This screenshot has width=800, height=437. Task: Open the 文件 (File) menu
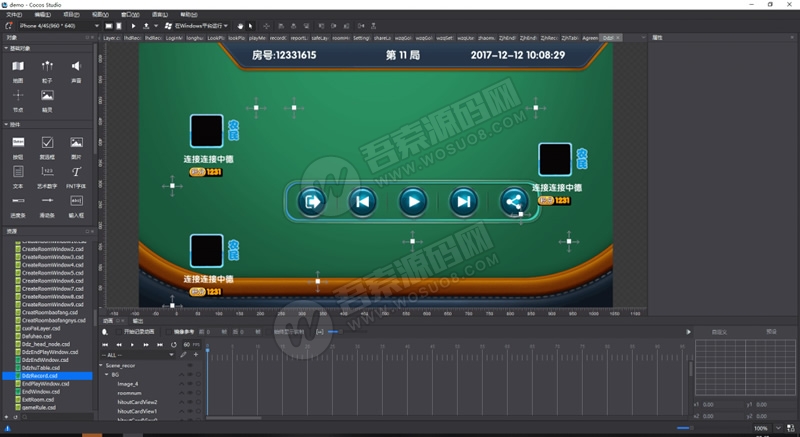click(x=14, y=15)
